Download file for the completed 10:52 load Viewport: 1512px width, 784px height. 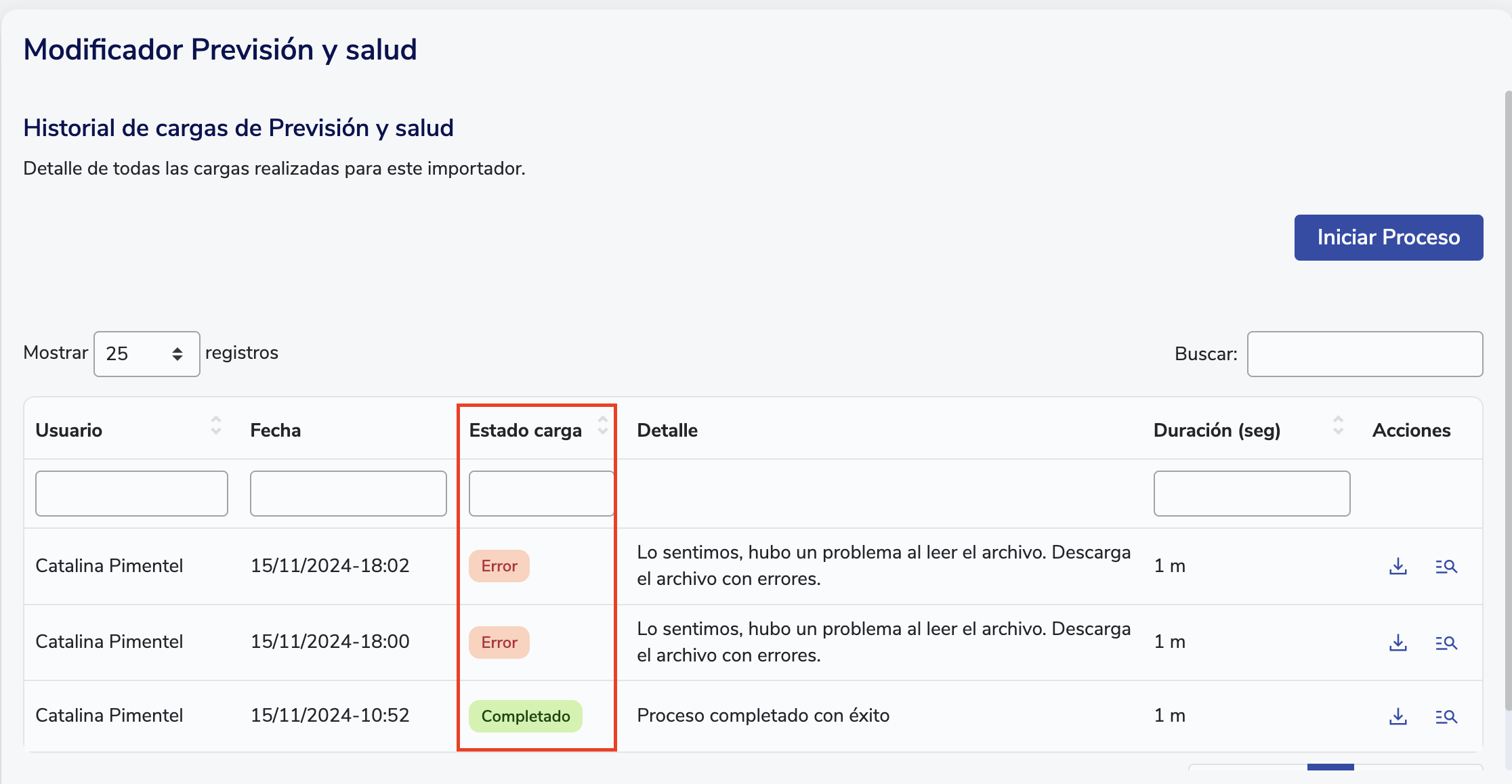pyautogui.click(x=1398, y=716)
